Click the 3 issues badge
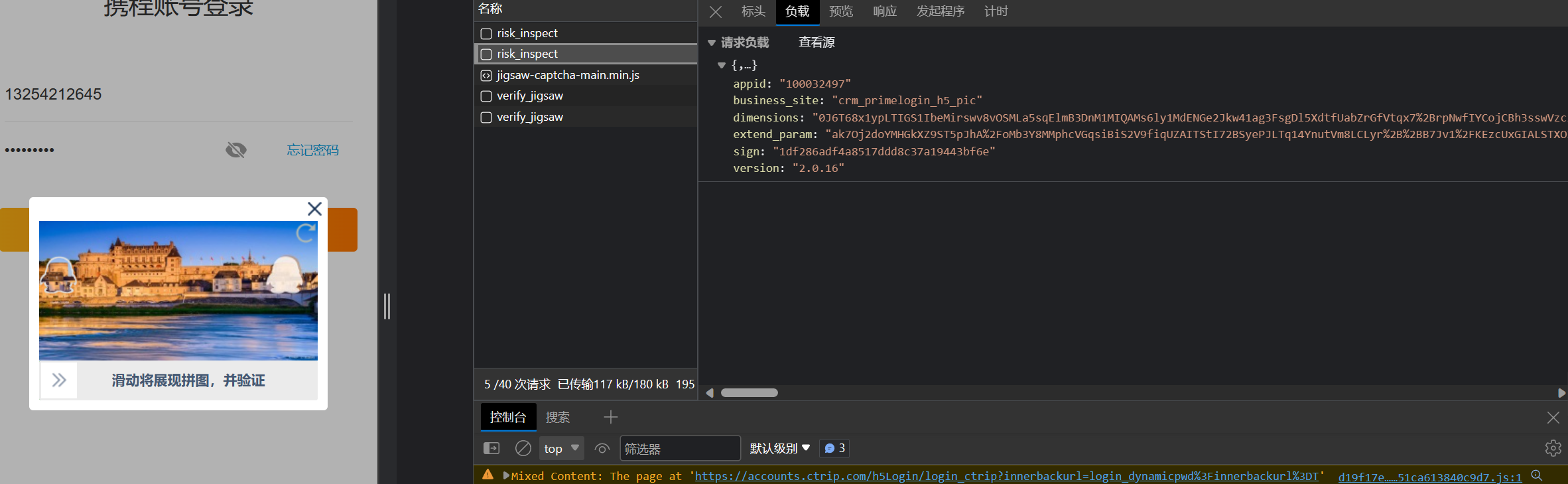The height and width of the screenshot is (484, 1568). click(835, 448)
